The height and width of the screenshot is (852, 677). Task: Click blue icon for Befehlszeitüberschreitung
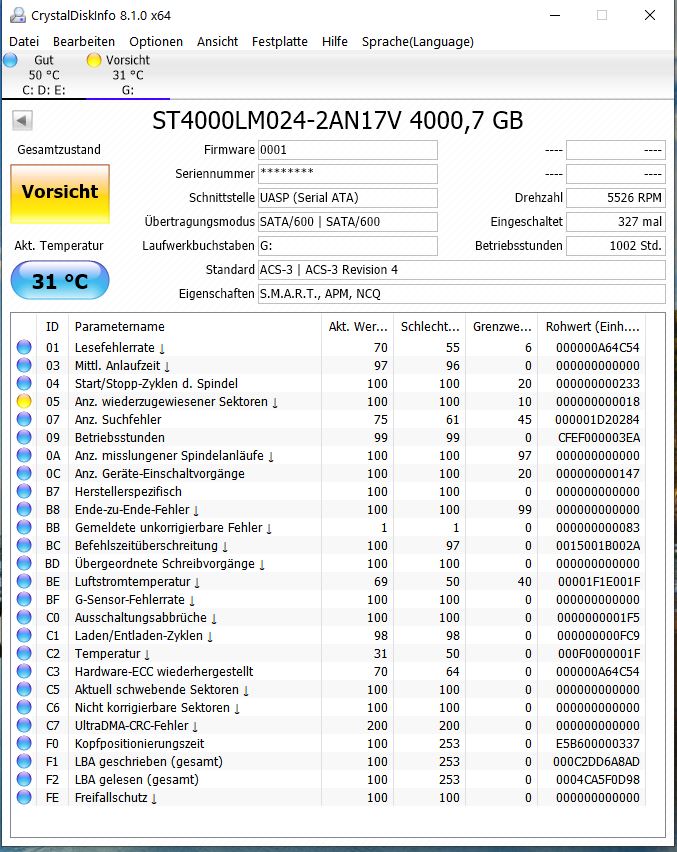click(x=24, y=545)
